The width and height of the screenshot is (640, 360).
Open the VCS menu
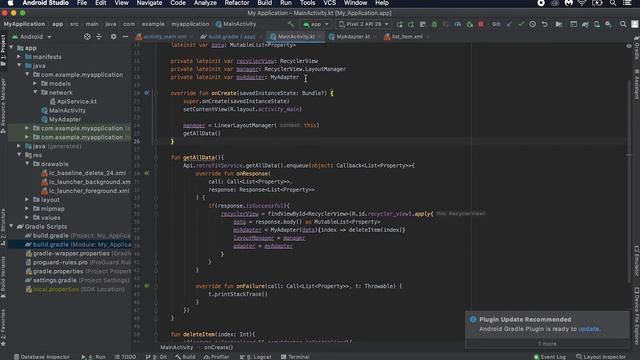(330, 3)
